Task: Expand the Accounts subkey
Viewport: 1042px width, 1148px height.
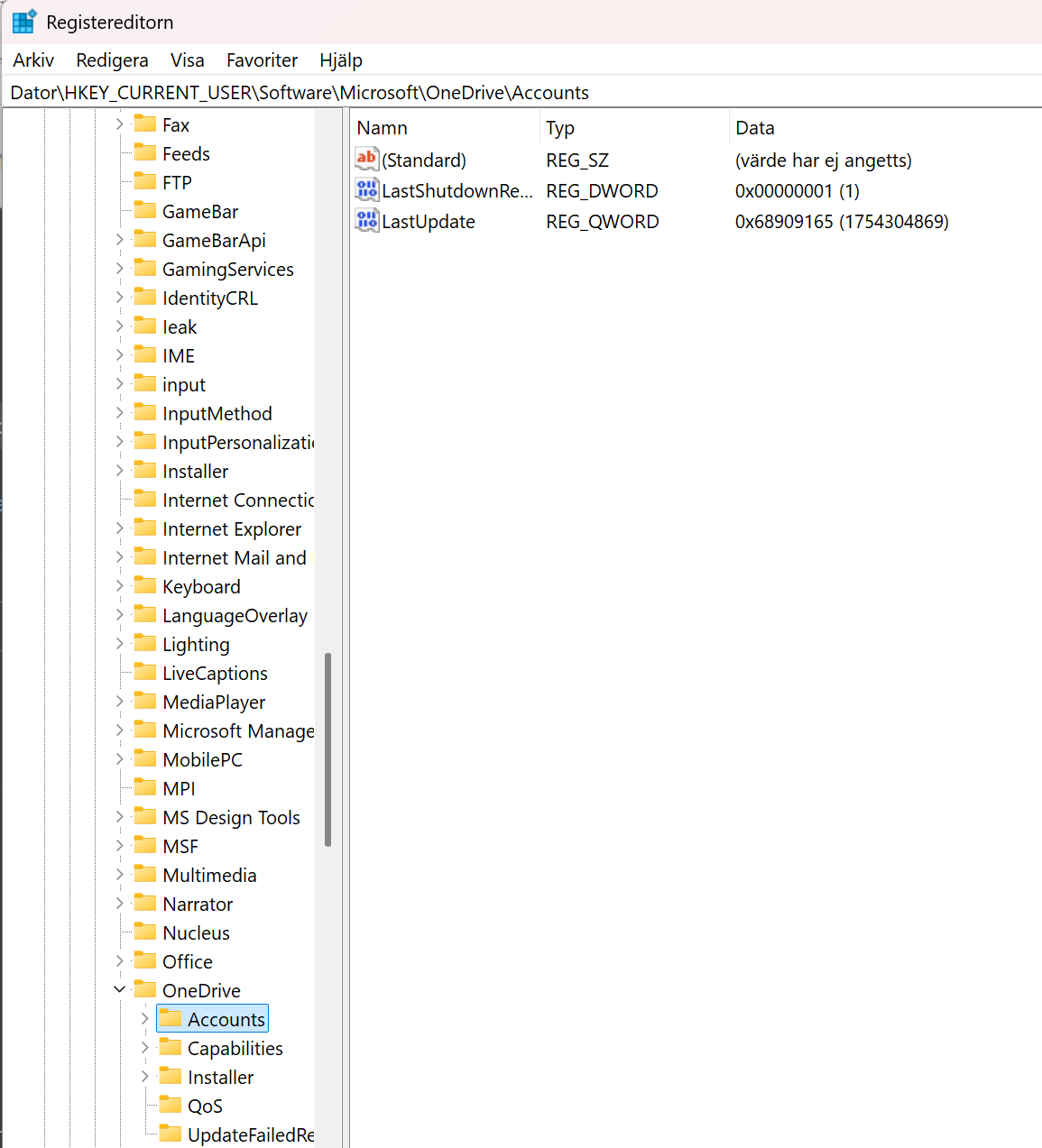Action: tap(144, 1018)
